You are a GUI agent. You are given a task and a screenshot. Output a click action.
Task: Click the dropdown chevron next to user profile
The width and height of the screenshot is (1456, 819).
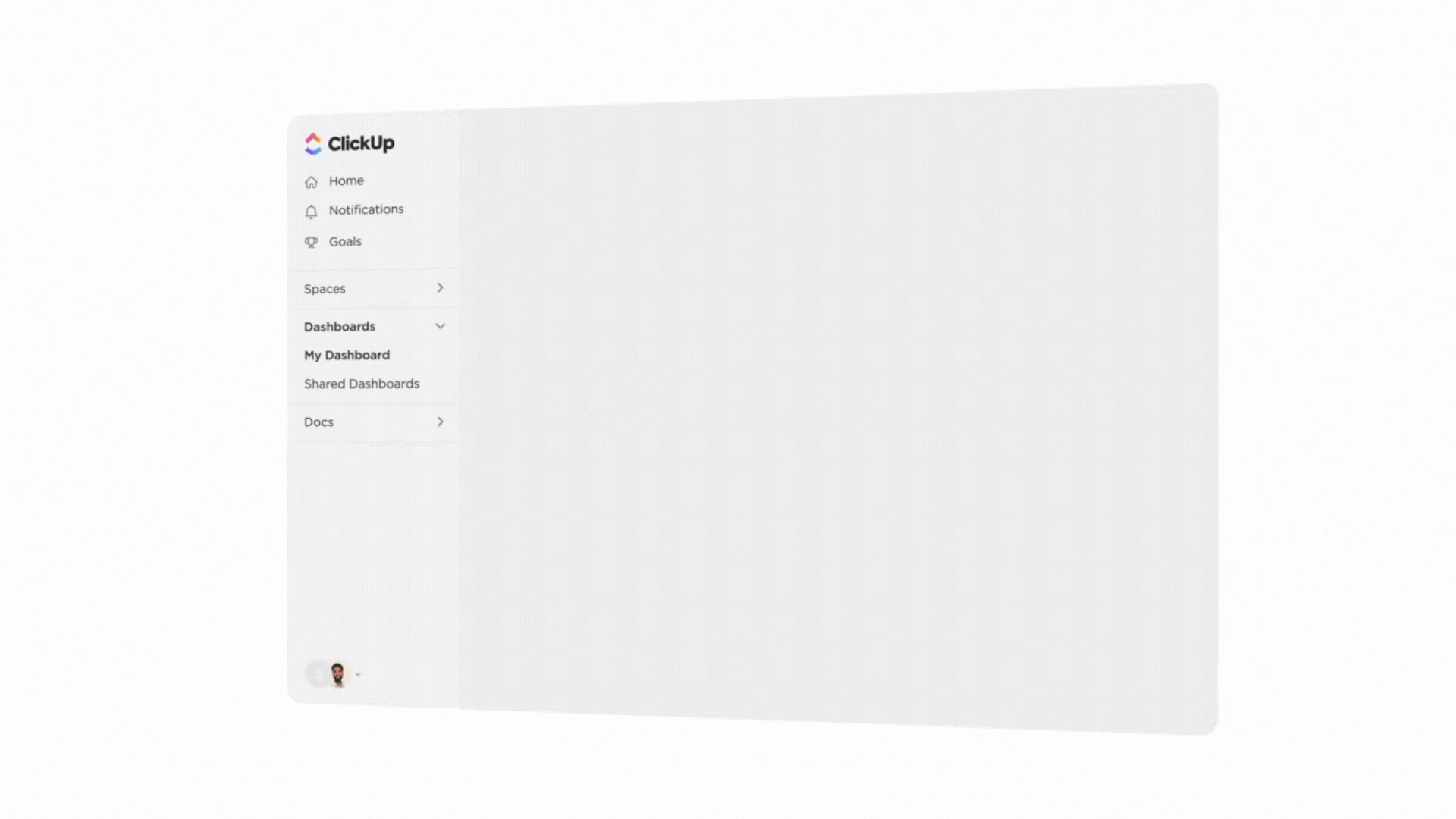coord(357,674)
